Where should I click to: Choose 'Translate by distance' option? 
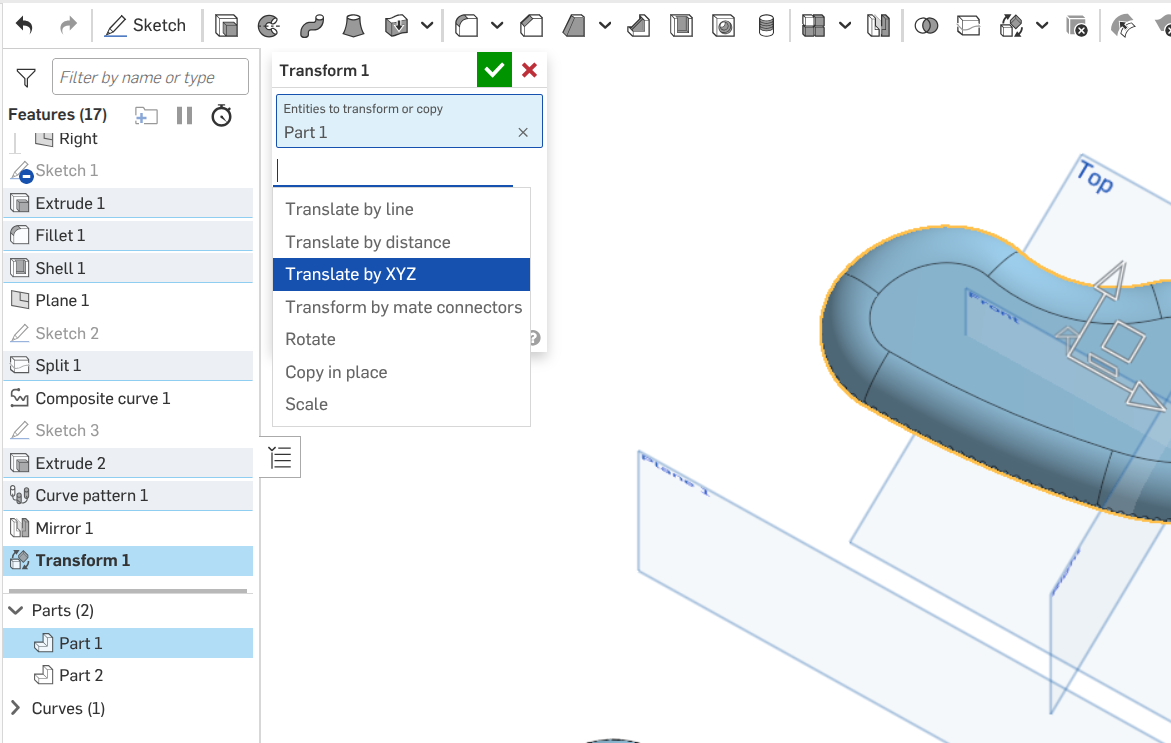[x=402, y=242]
